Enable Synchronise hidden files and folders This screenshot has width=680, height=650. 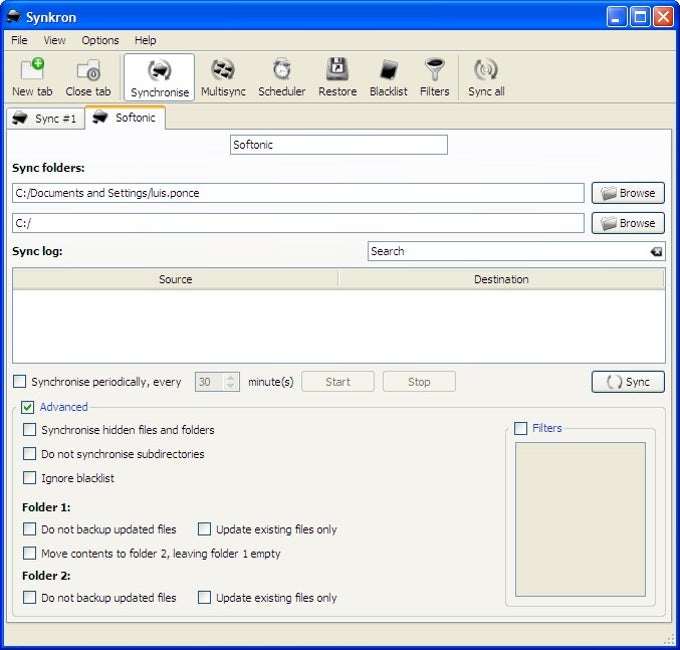coord(29,430)
